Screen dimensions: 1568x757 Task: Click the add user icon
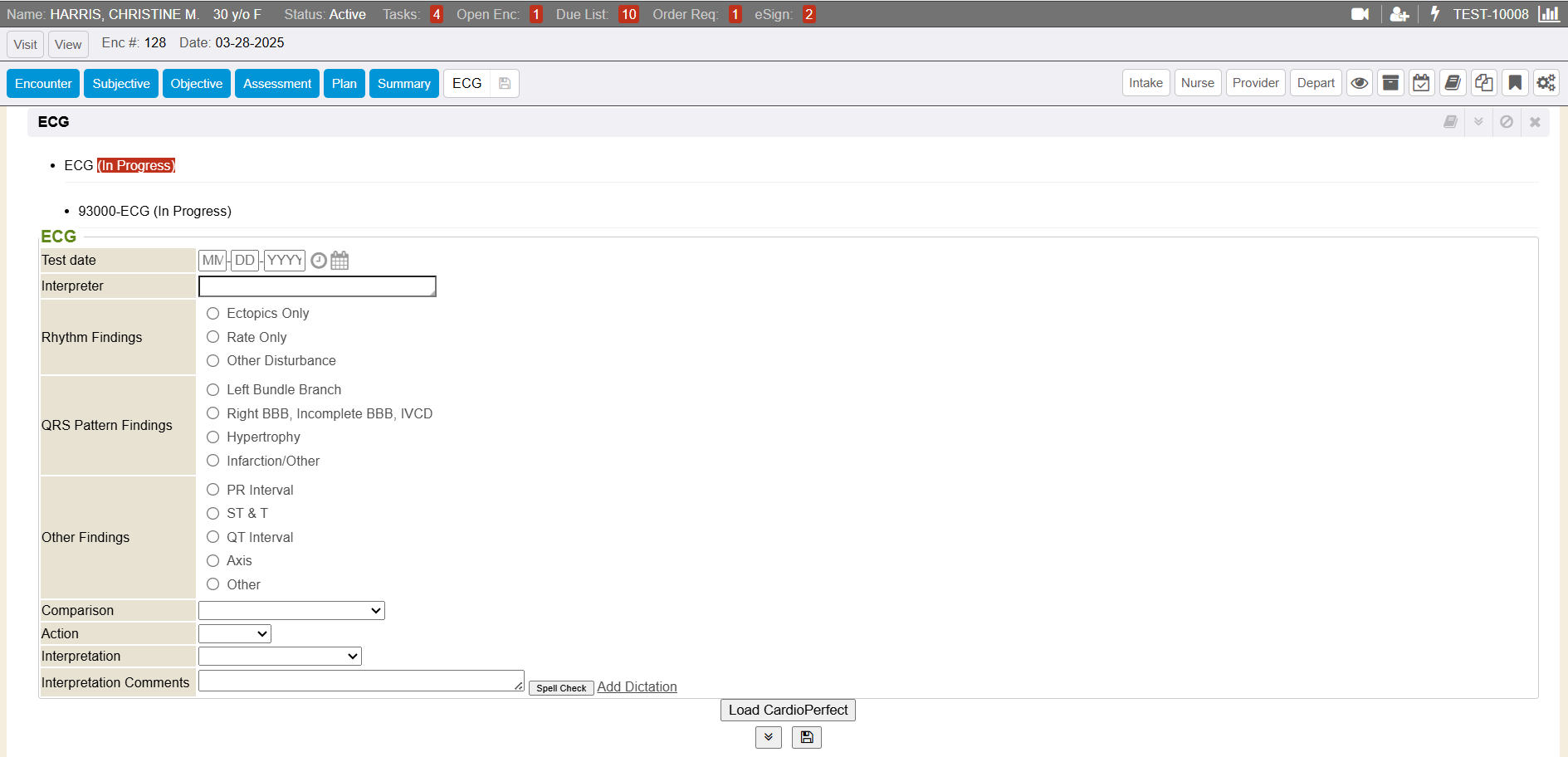1399,14
